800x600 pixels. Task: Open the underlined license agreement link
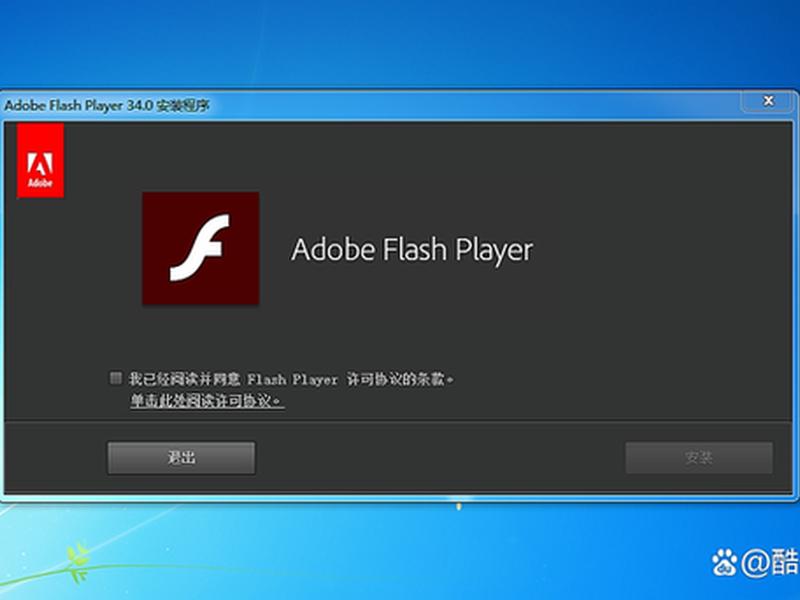(207, 401)
